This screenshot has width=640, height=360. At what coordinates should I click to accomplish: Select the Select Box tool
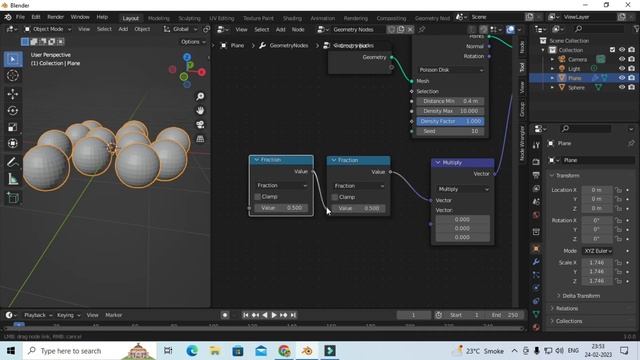pos(13,60)
